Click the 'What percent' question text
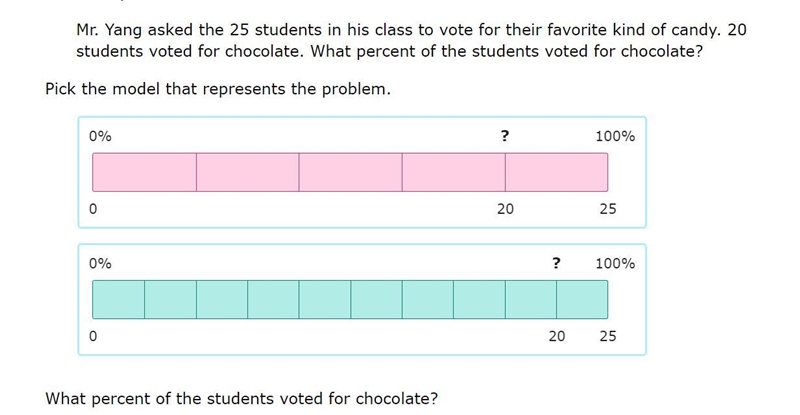Screen dimensions: 800x415 [x=241, y=399]
